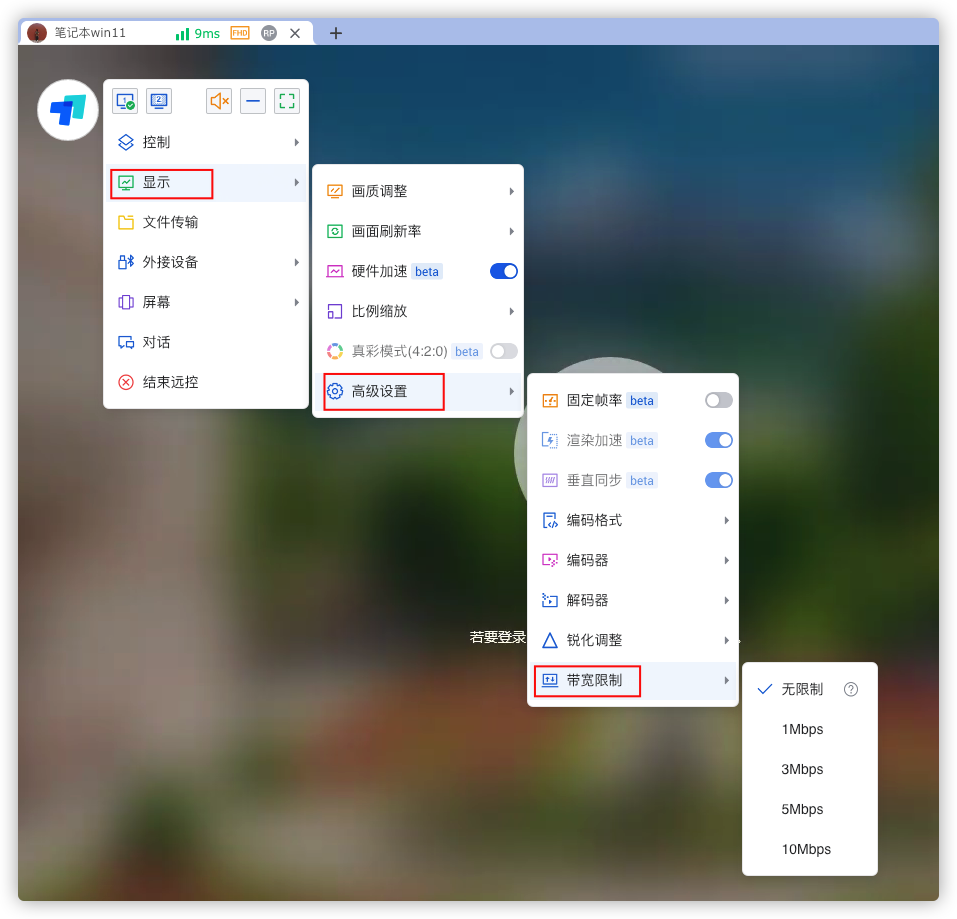Select 5Mbps bandwidth limit
957x919 pixels.
tap(802, 809)
